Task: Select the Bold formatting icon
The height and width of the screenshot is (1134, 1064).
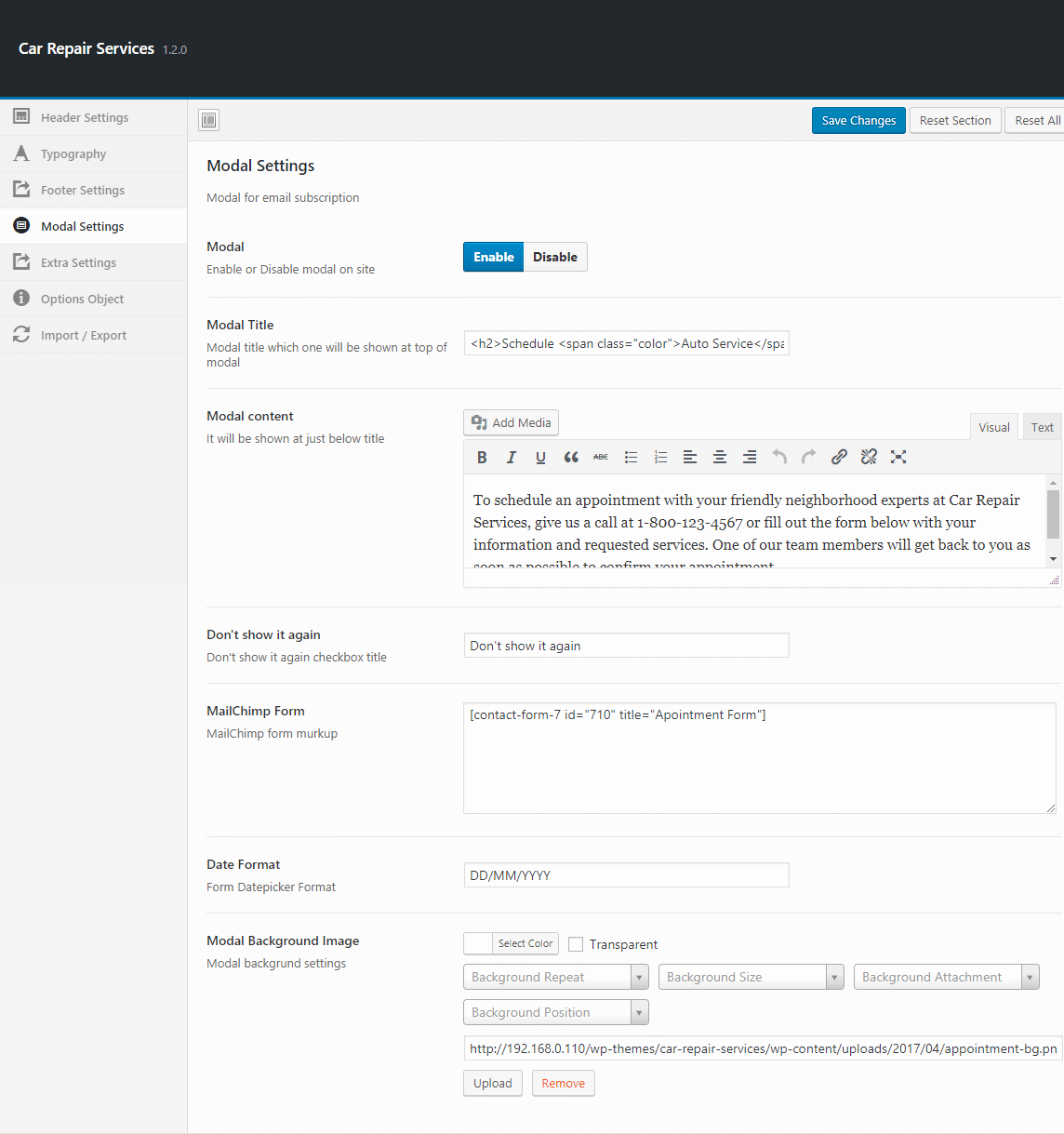Action: tap(482, 457)
